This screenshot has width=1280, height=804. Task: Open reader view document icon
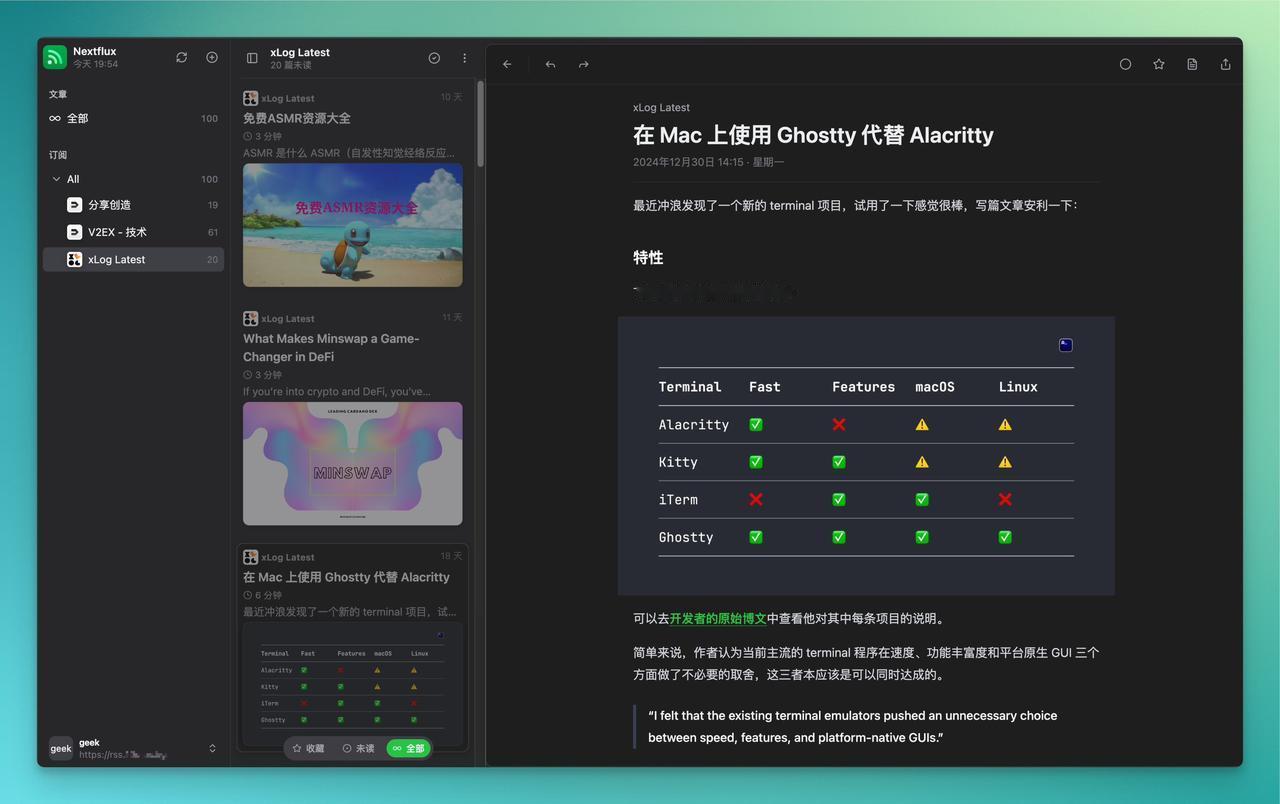coord(1192,64)
